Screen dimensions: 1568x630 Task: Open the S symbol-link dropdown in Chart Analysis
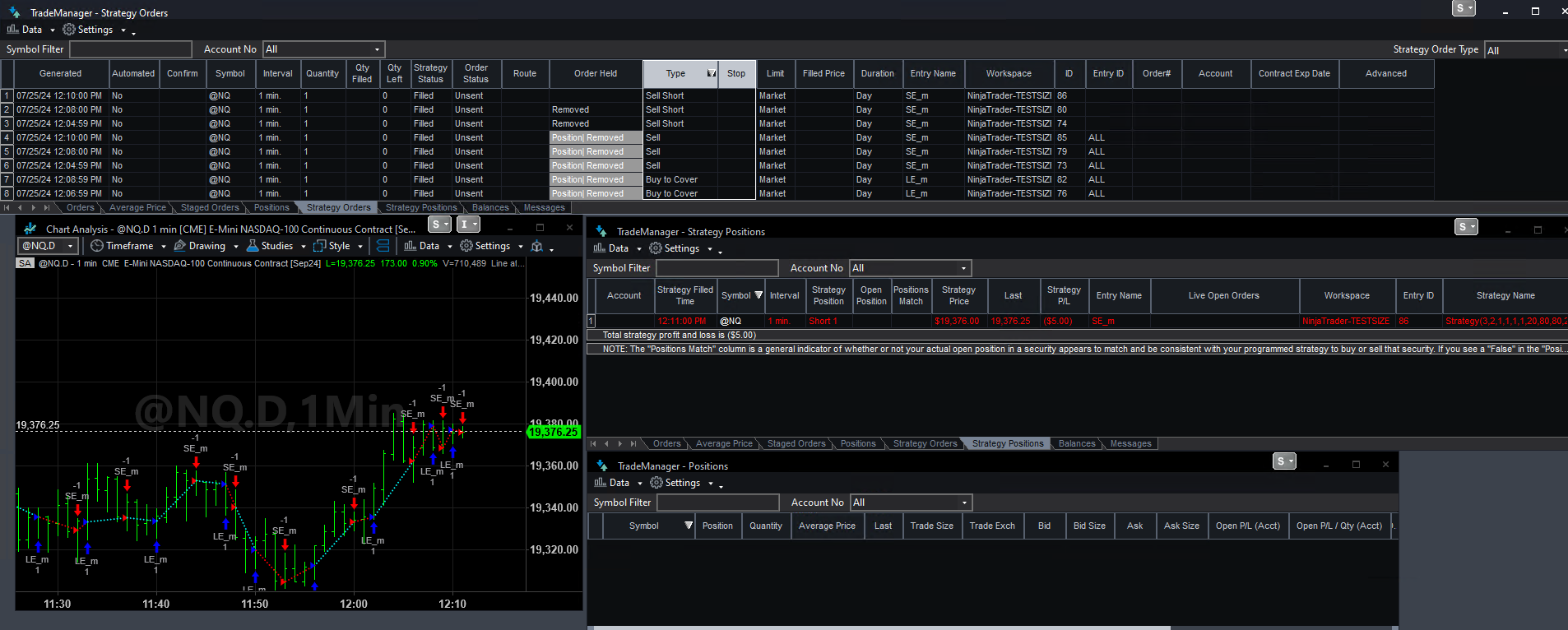[440, 225]
